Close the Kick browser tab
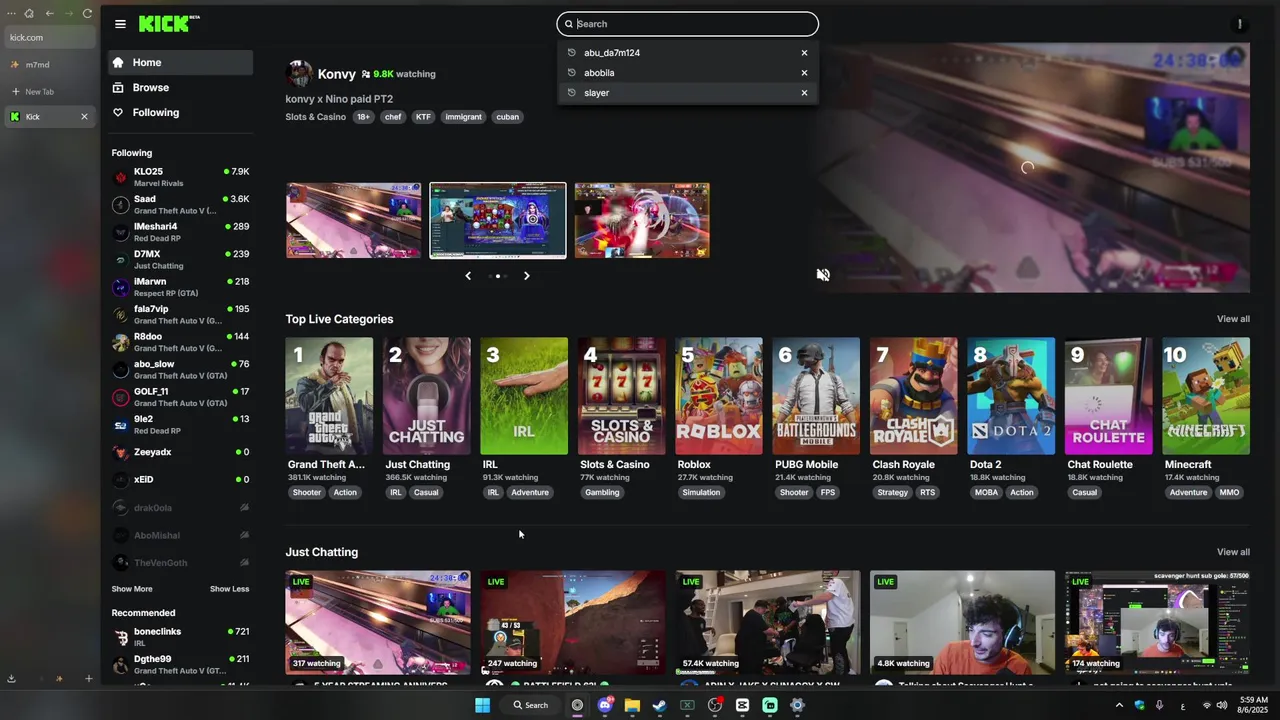This screenshot has width=1280, height=720. 84,117
